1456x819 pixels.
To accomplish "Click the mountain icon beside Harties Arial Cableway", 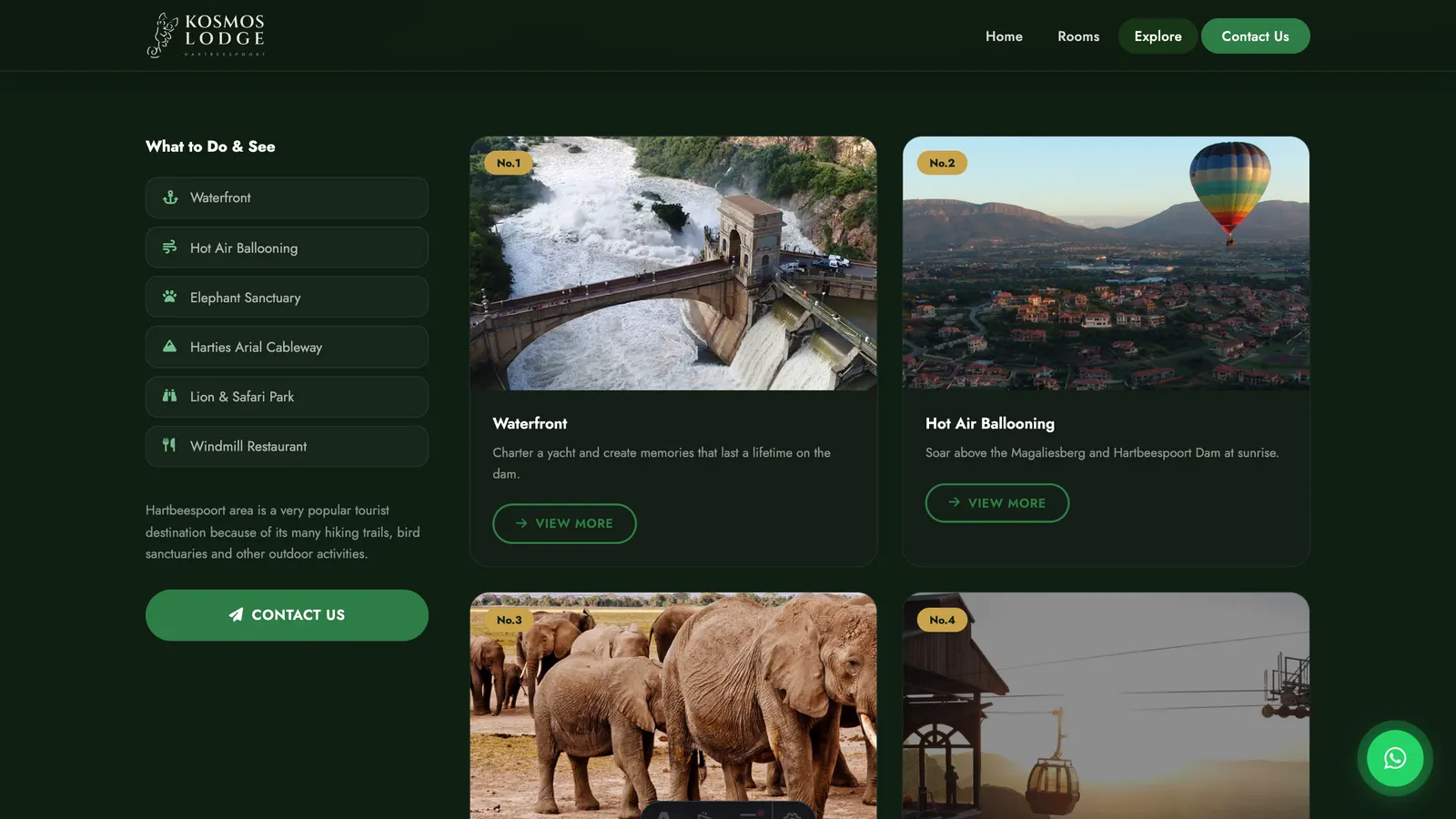I will point(170,347).
